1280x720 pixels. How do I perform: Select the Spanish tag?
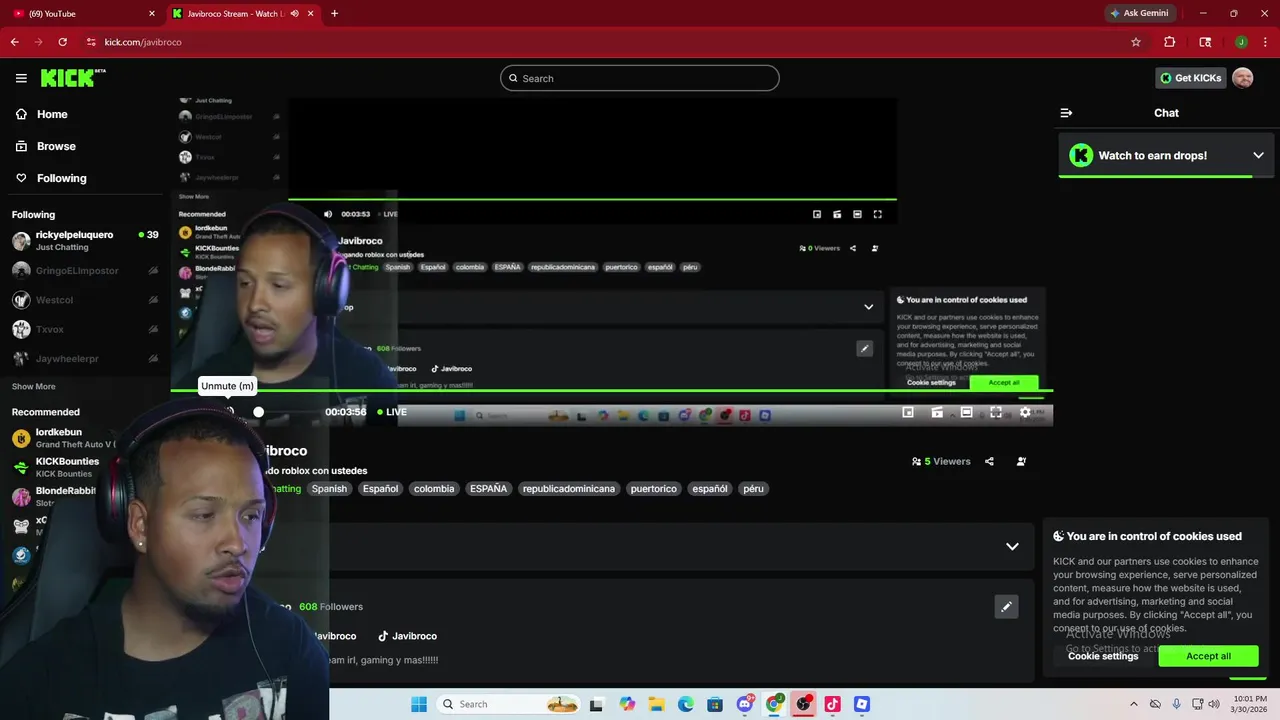tap(329, 489)
